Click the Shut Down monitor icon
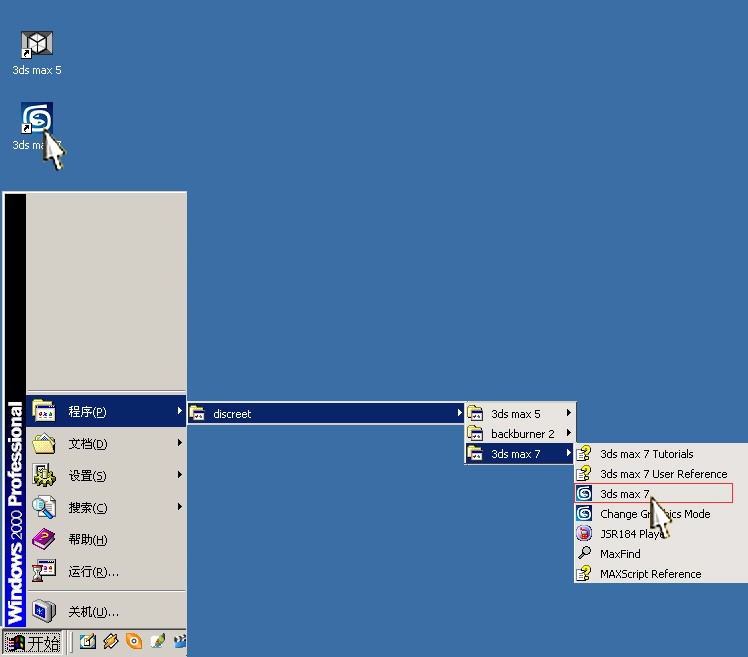Screen dimensions: 748x657 pyautogui.click(x=44, y=611)
